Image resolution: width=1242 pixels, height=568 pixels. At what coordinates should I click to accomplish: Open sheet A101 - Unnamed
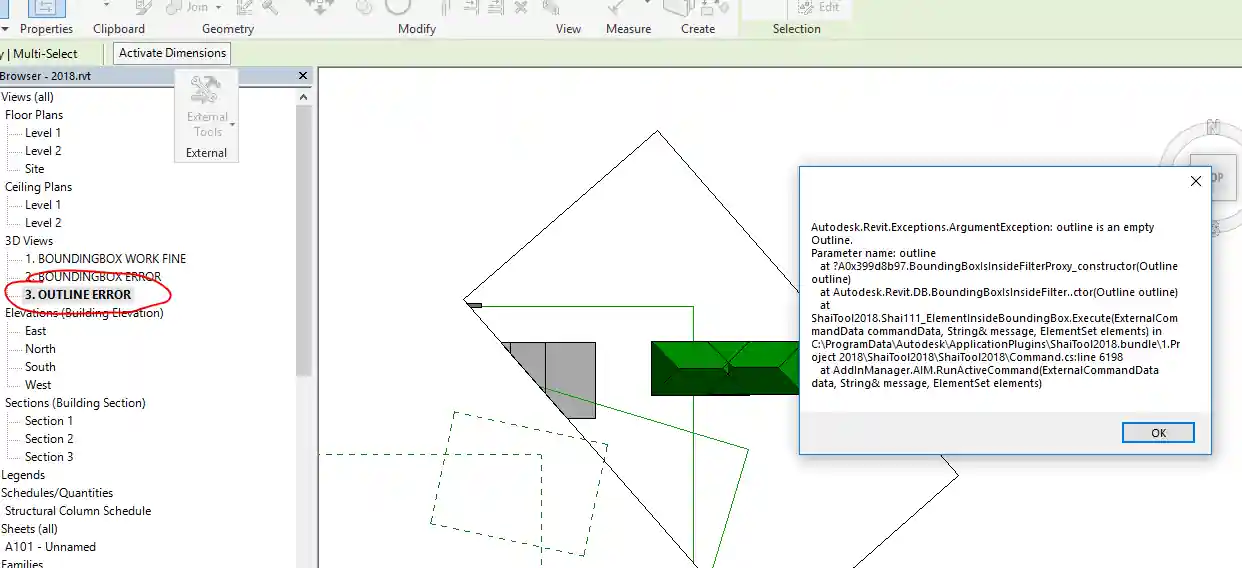coord(50,547)
